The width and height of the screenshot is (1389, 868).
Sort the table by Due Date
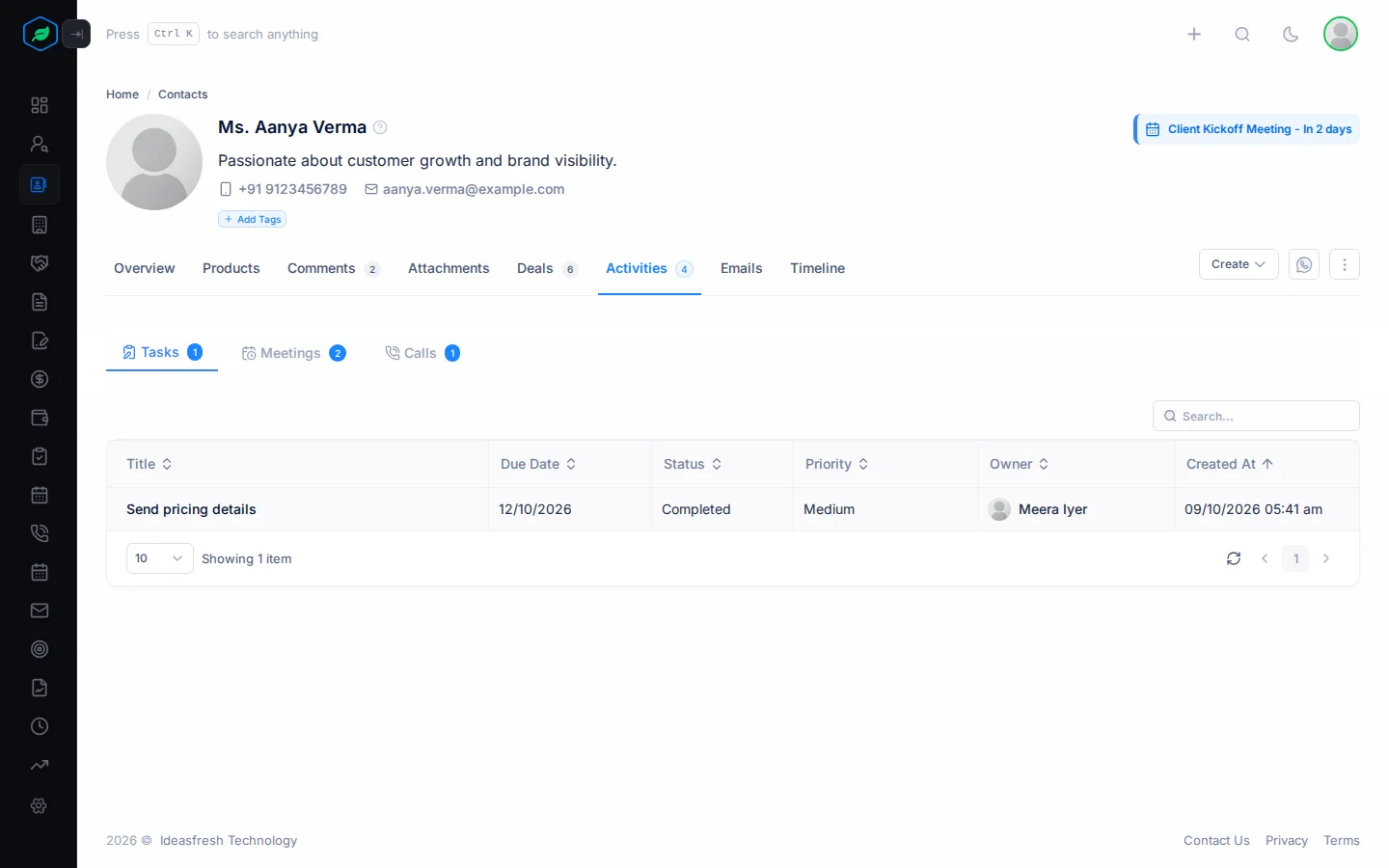[x=538, y=464]
